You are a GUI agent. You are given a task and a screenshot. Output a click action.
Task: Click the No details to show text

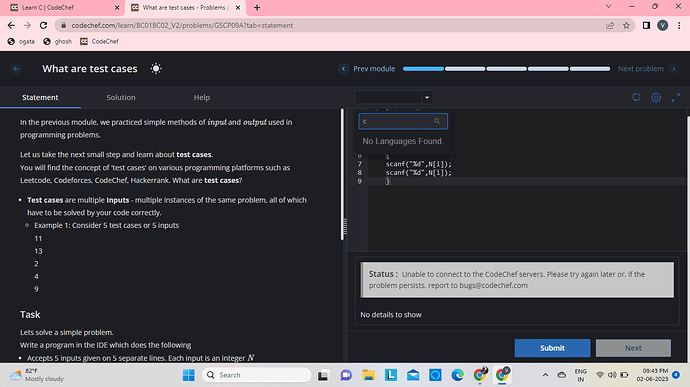pyautogui.click(x=391, y=315)
